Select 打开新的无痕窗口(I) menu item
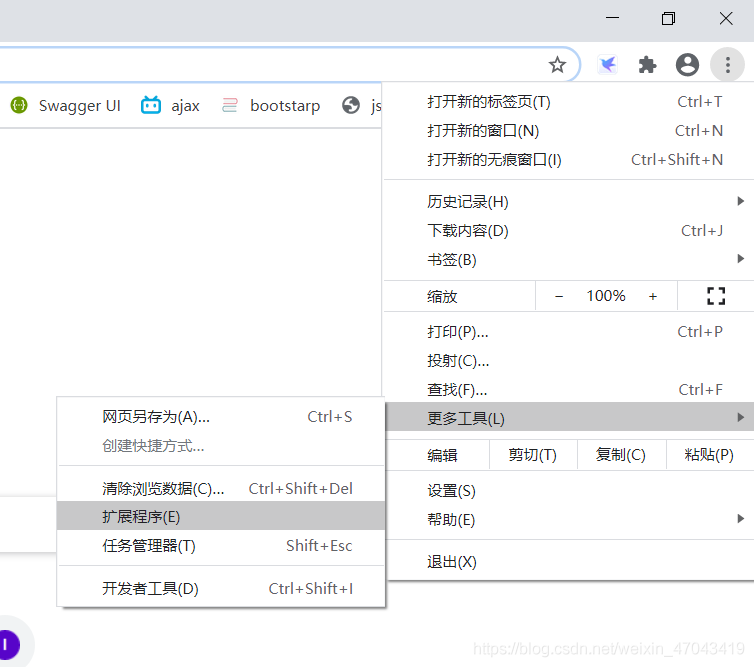Image resolution: width=754 pixels, height=667 pixels. (x=569, y=160)
